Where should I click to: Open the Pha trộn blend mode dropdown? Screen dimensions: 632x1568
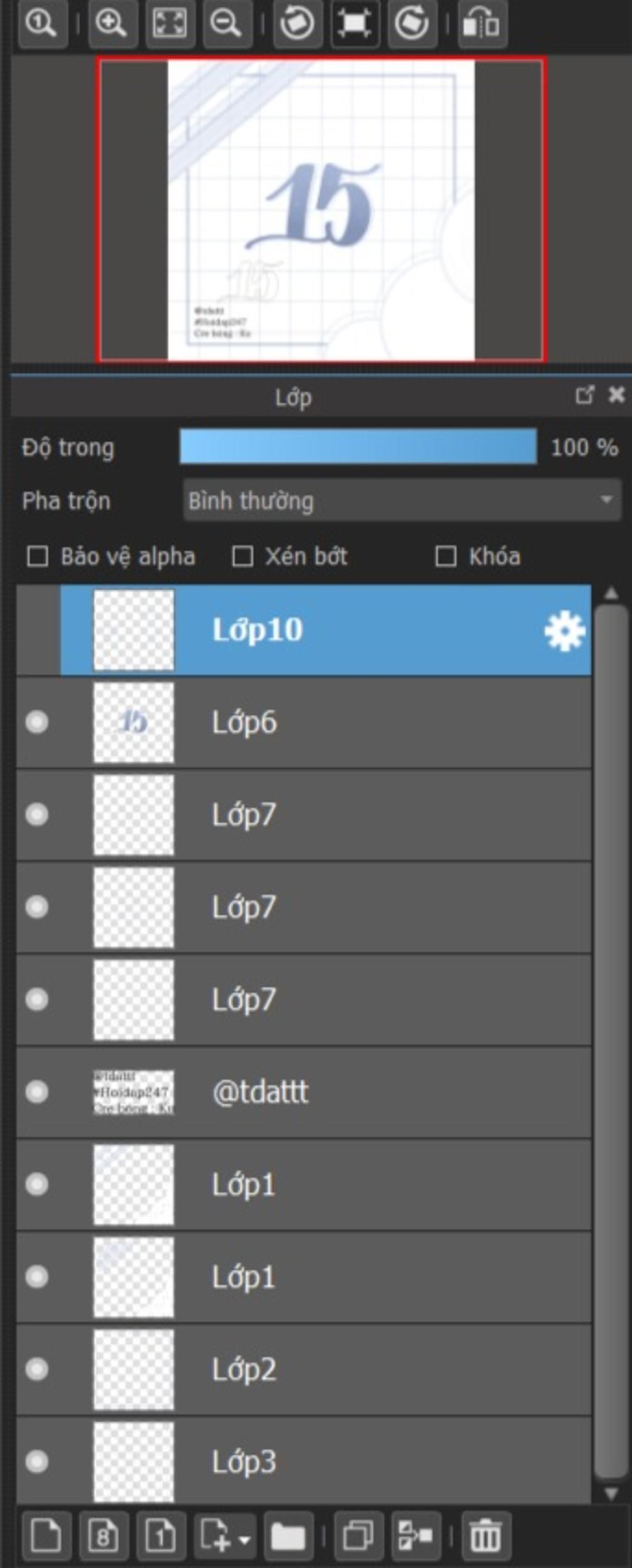pyautogui.click(x=401, y=500)
